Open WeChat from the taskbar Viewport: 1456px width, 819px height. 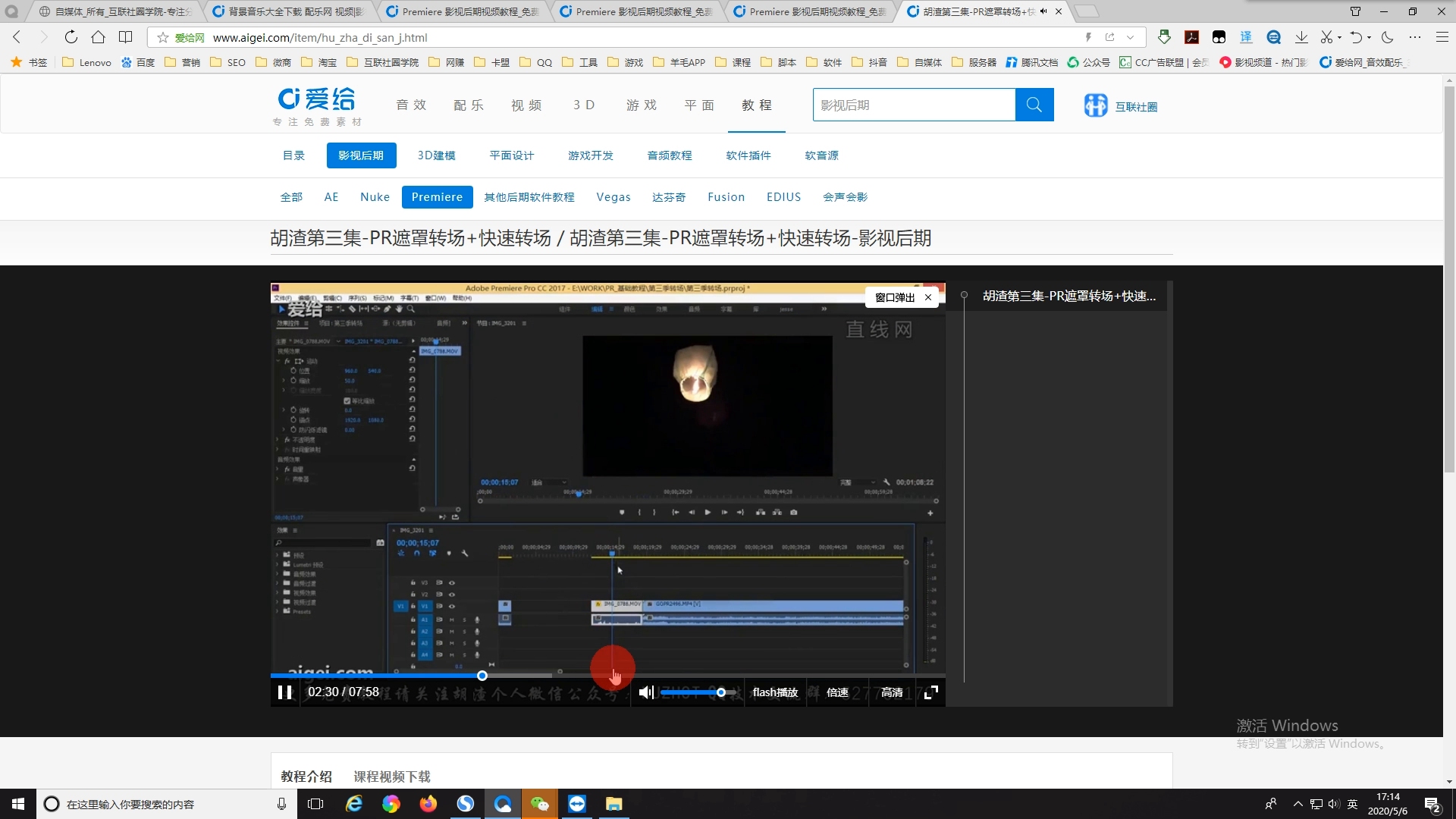[539, 804]
